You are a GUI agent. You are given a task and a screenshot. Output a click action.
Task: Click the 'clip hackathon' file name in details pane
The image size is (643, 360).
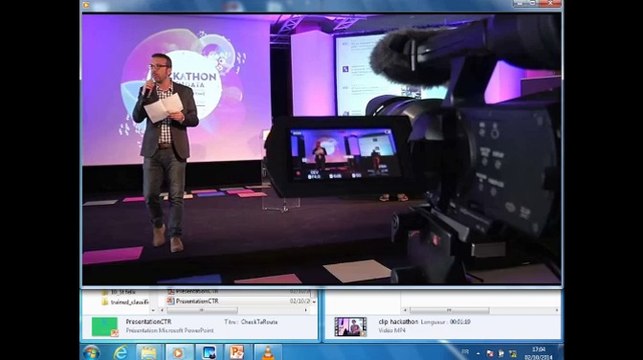click(398, 322)
